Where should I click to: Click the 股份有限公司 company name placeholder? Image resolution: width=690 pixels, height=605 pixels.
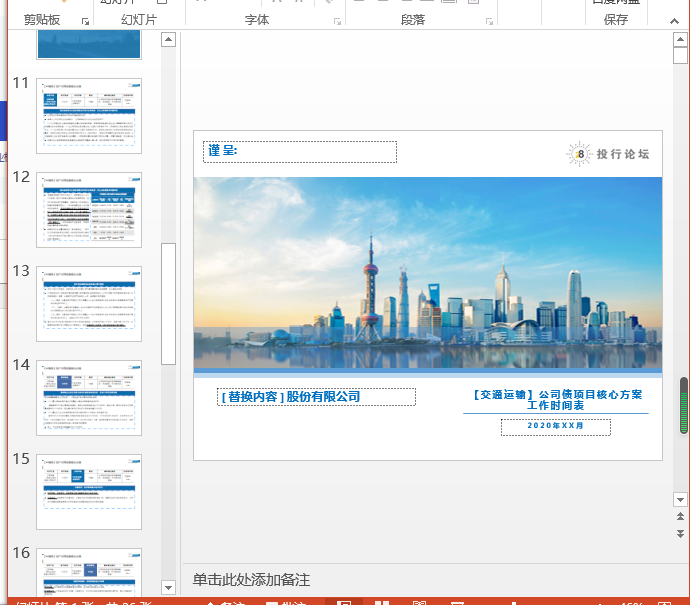point(316,397)
